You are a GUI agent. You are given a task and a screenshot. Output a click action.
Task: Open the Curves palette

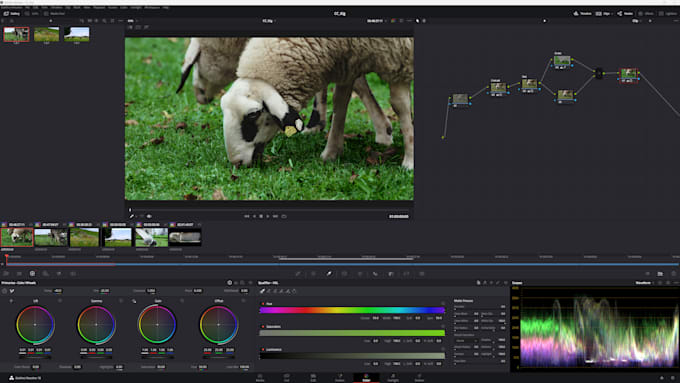298,274
